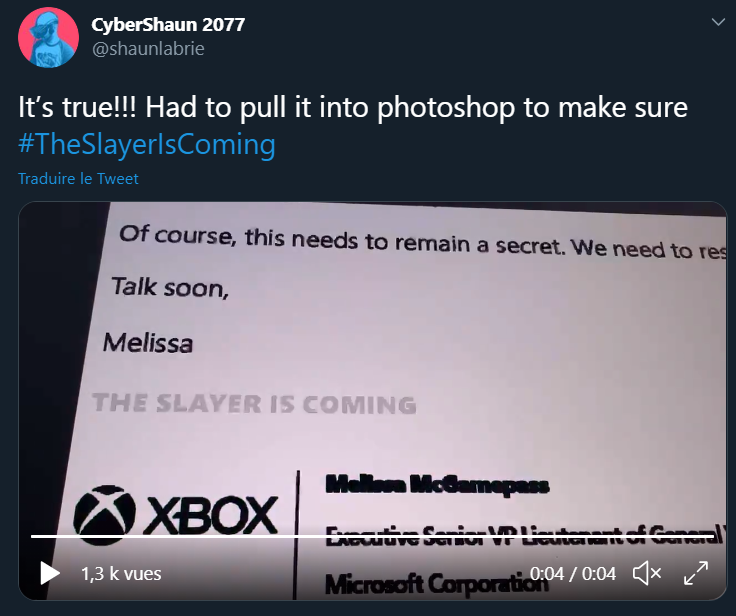Image resolution: width=736 pixels, height=616 pixels.
Task: Seek on the video progress bar
Action: (372, 536)
